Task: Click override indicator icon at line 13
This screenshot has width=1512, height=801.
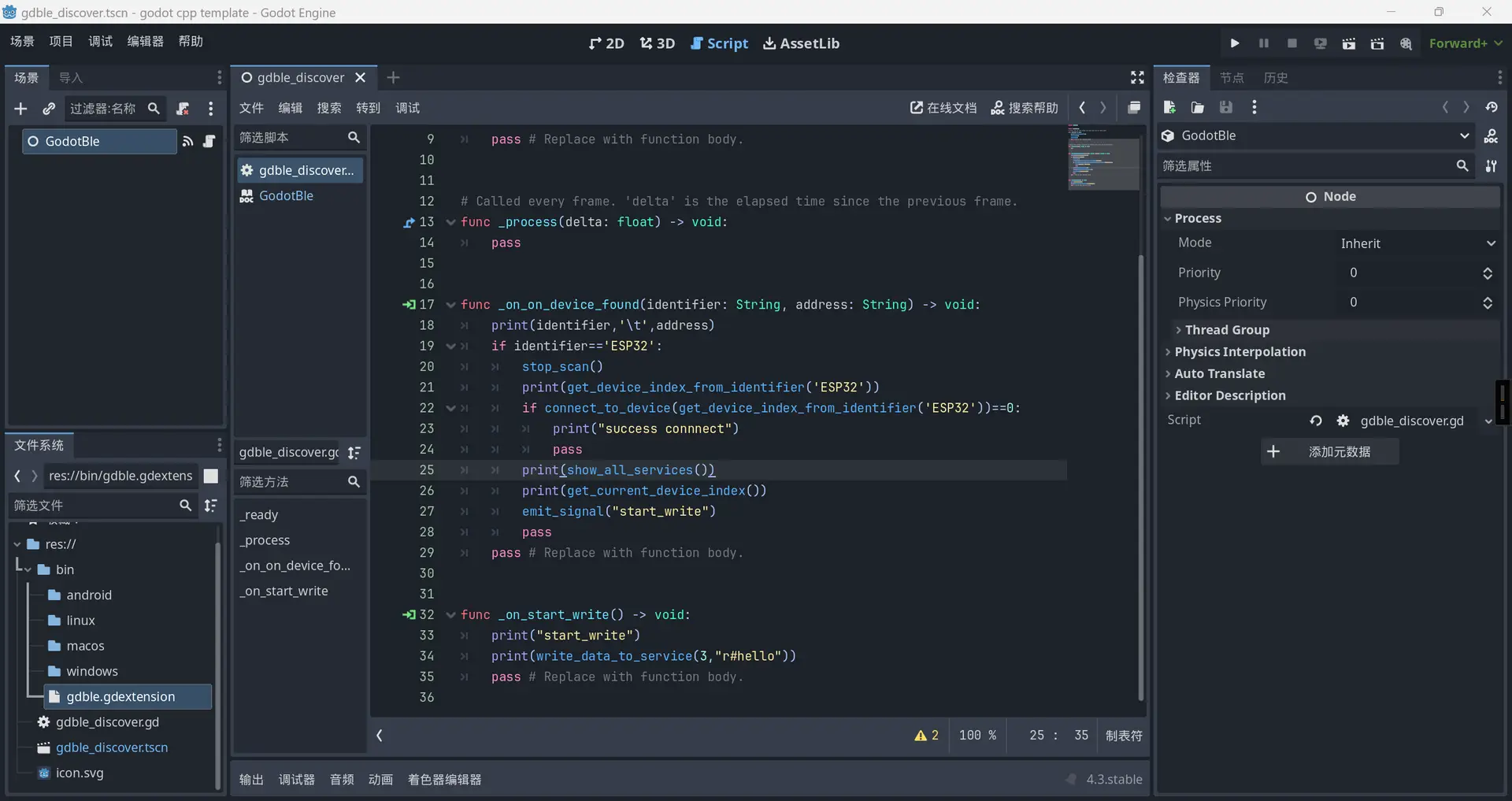Action: point(409,223)
